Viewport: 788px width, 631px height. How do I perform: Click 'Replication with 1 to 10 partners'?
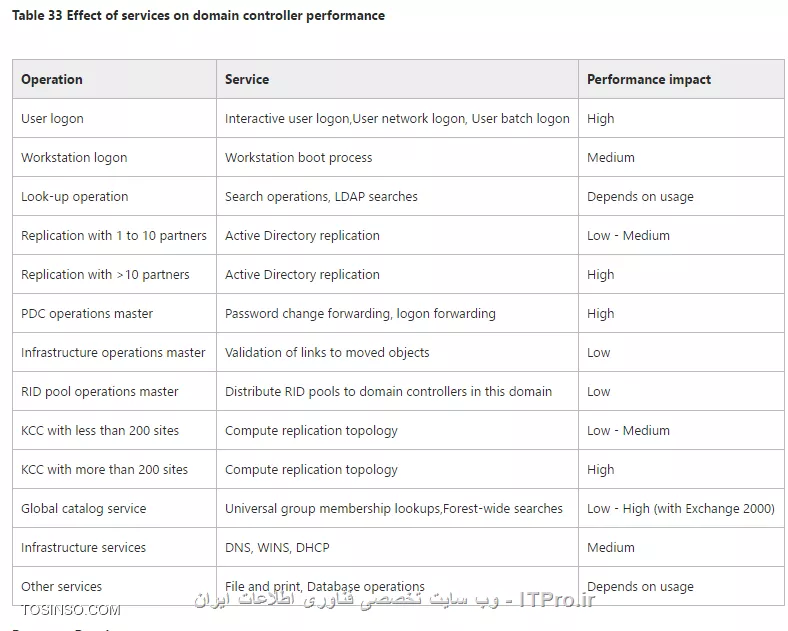click(x=114, y=236)
